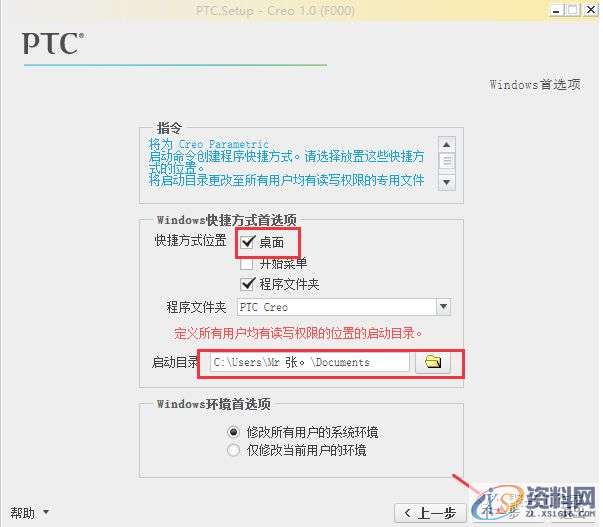This screenshot has height=527, width=603.
Task: Minimize the PTC Setup window
Action: pos(556,10)
